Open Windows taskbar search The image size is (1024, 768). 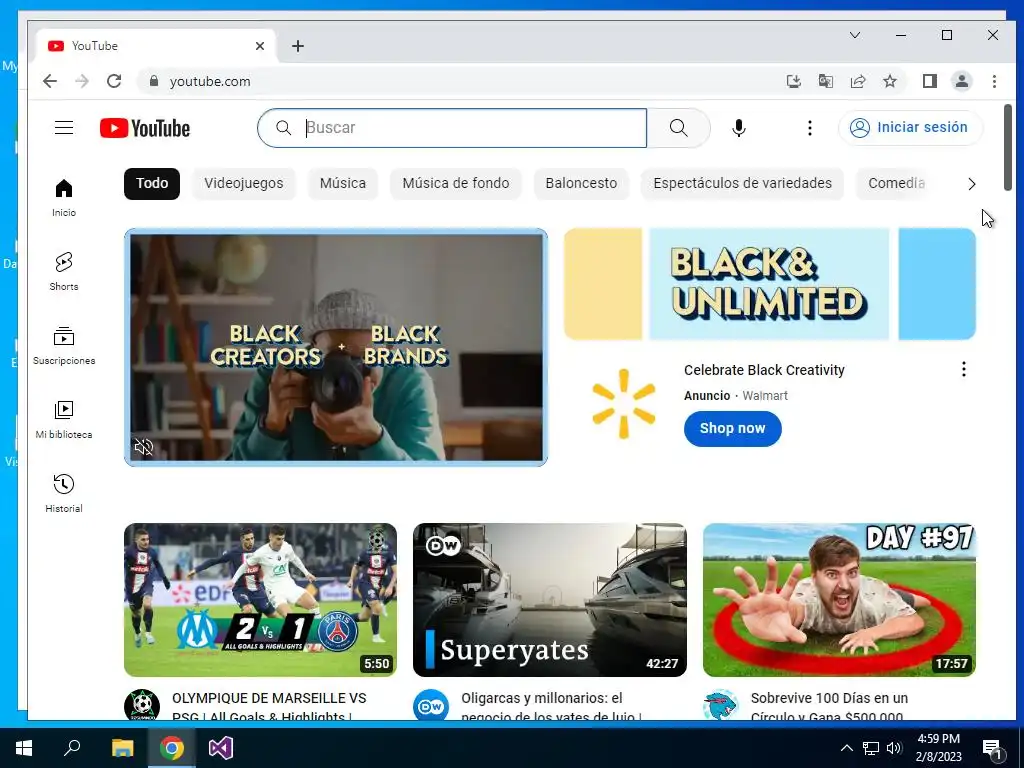pos(72,748)
